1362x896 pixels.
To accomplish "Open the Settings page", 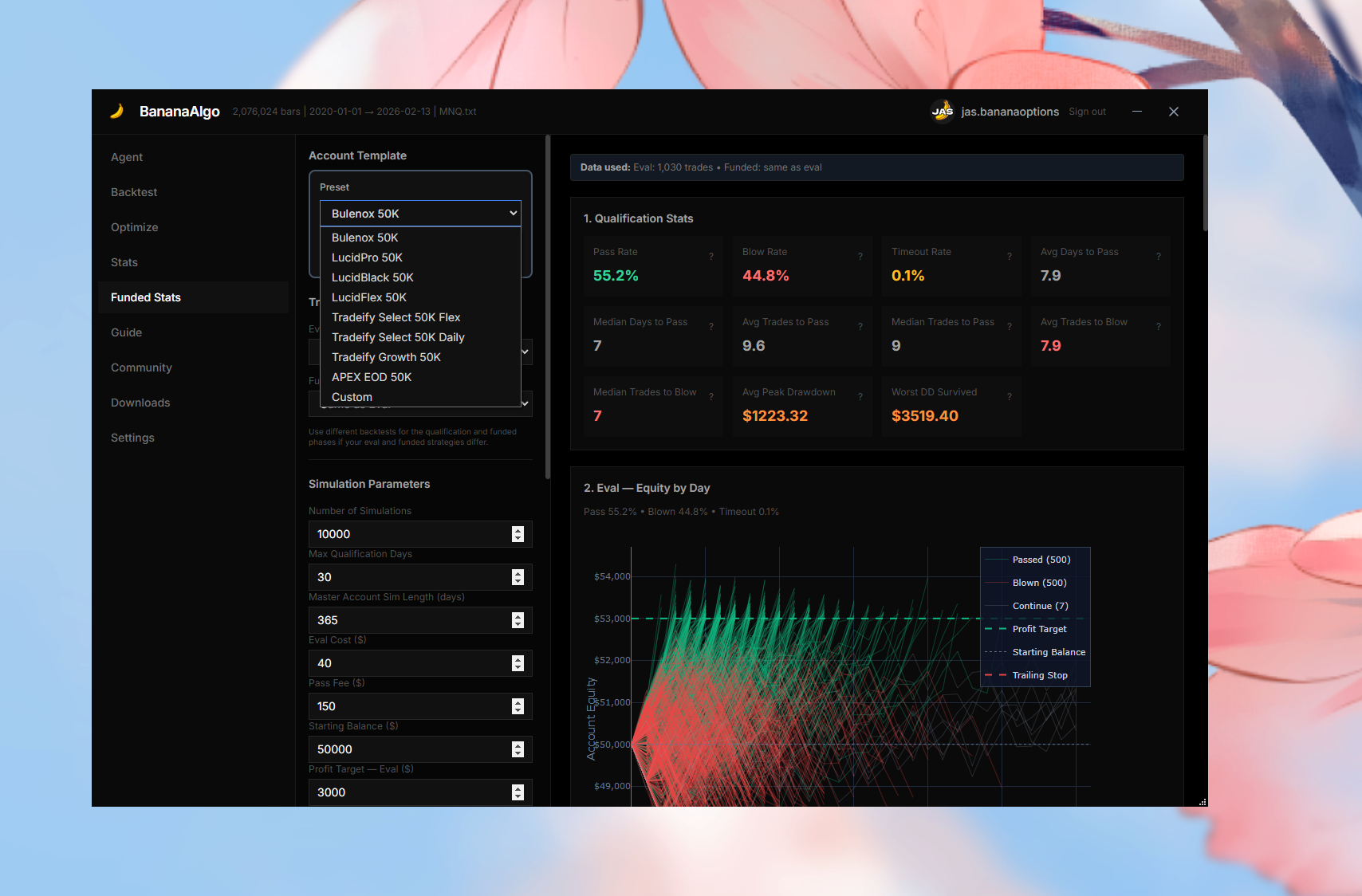I will [132, 437].
